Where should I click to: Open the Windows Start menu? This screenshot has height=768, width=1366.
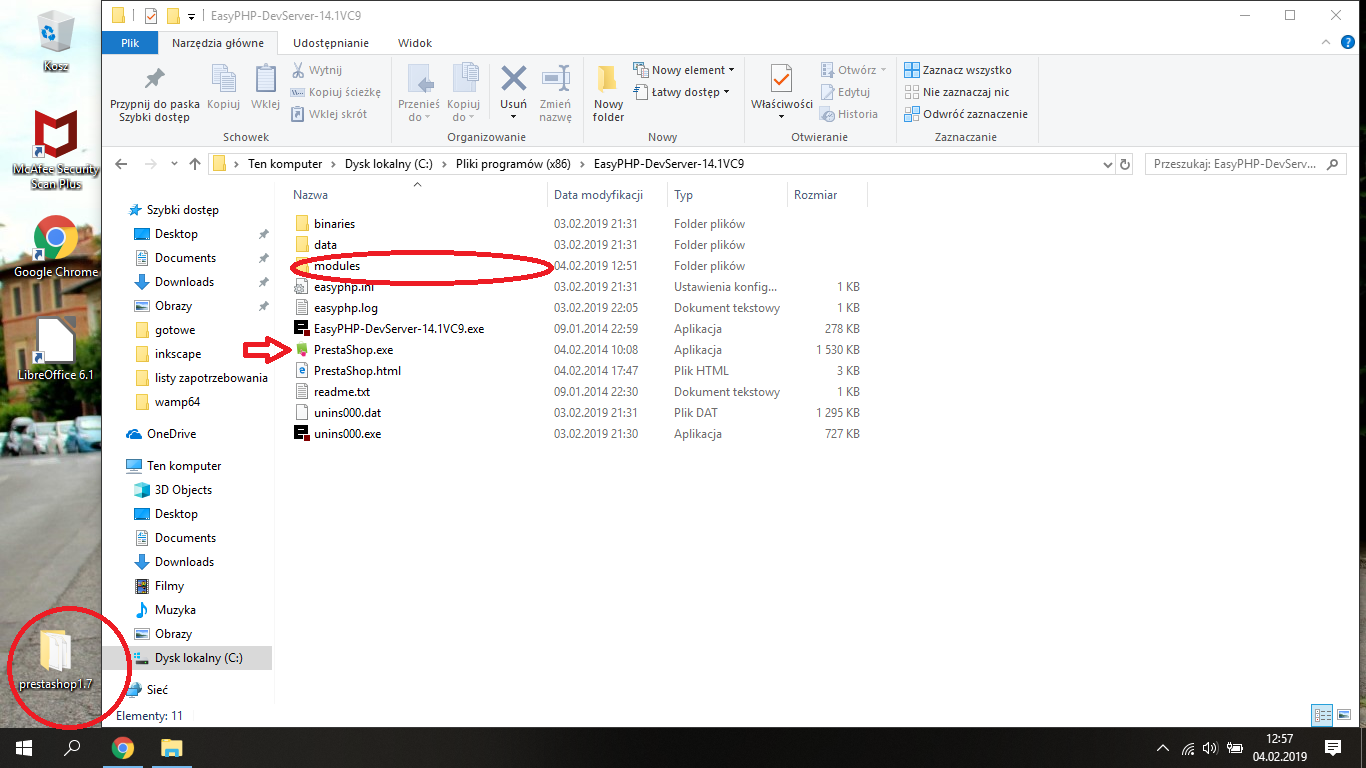[24, 747]
